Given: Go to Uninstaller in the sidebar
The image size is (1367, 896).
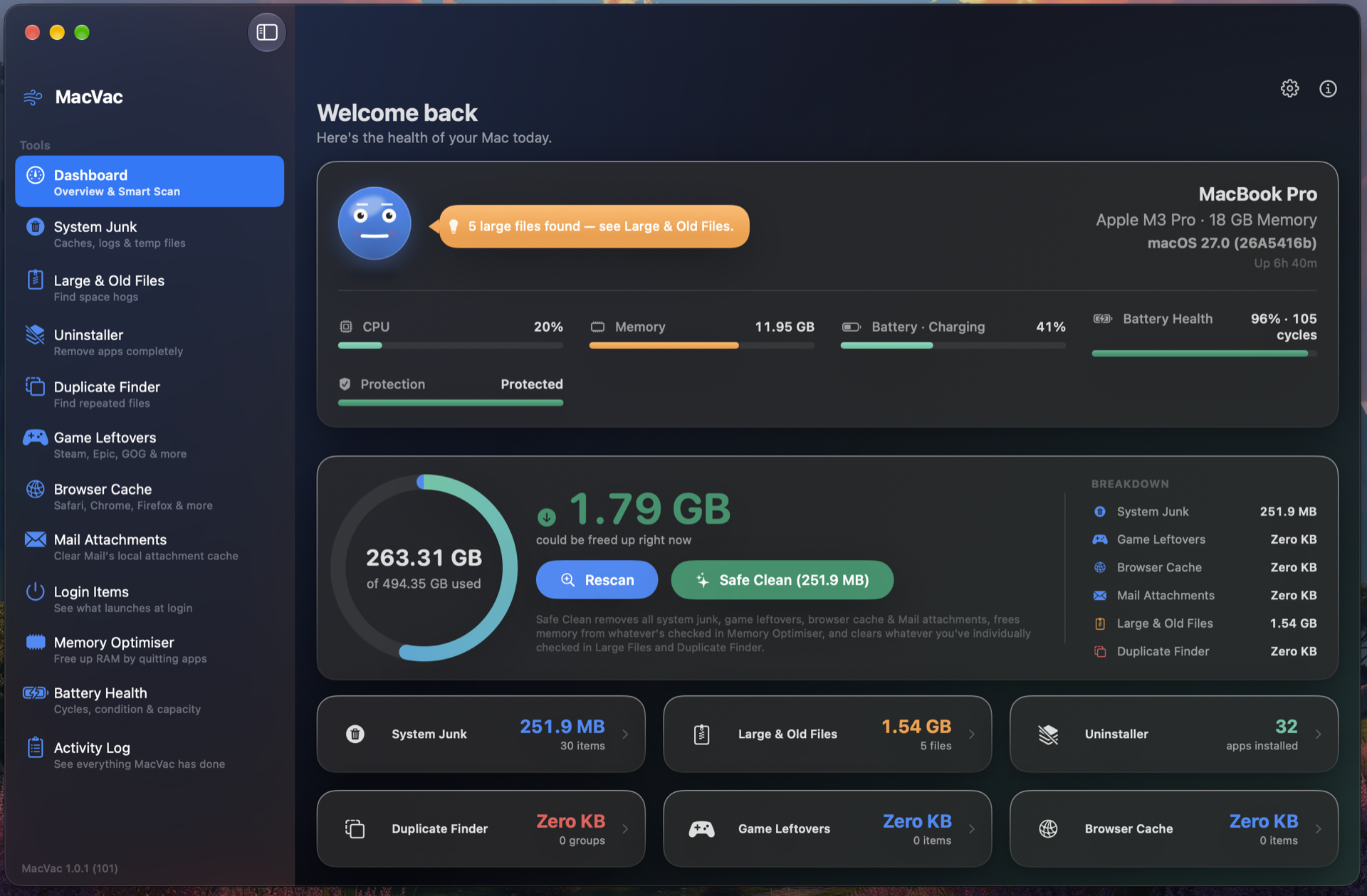Looking at the screenshot, I should 150,342.
